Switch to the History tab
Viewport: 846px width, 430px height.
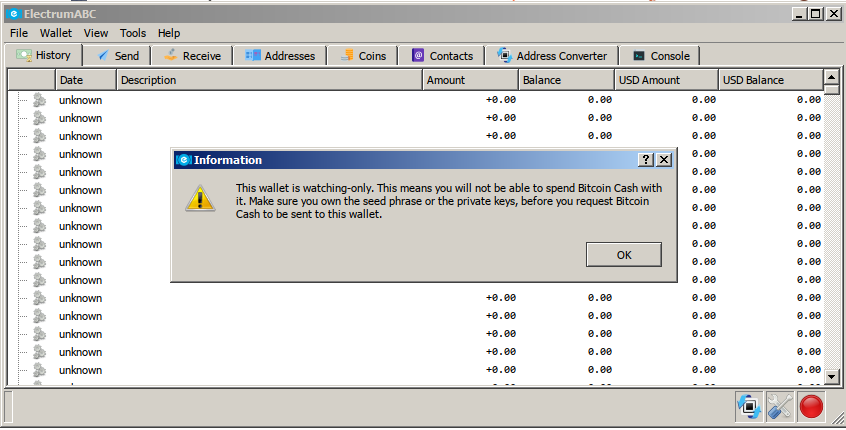(44, 55)
